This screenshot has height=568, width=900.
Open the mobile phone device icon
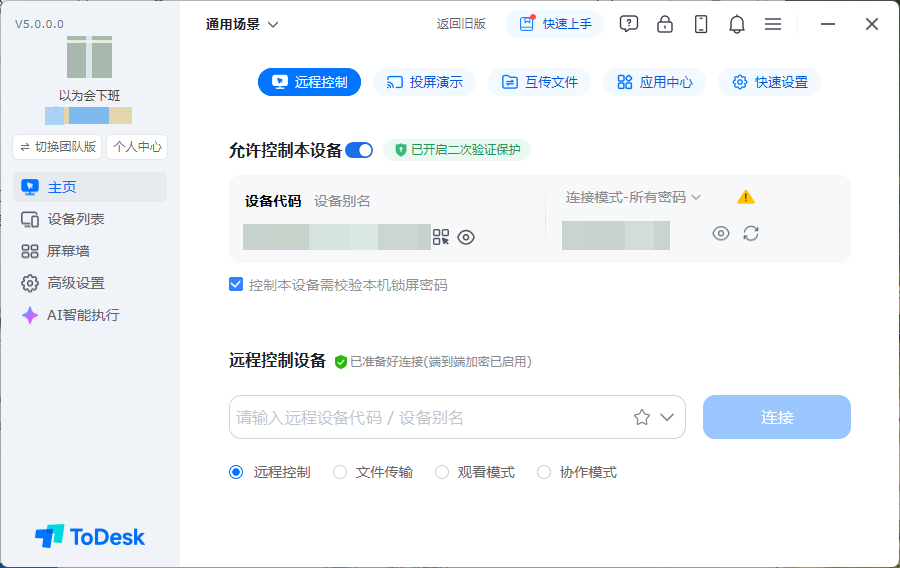point(701,24)
